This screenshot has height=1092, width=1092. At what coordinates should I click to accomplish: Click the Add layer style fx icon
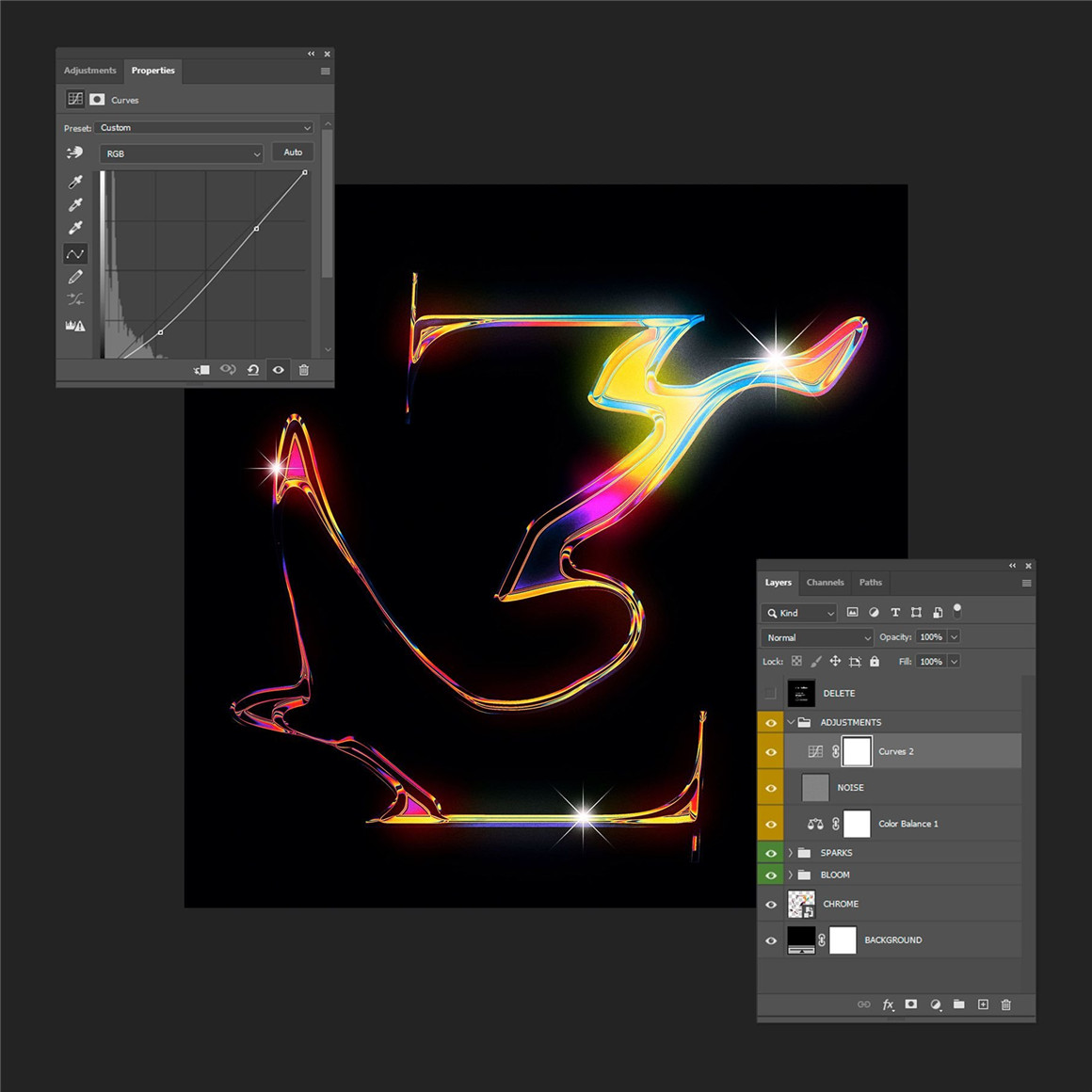click(888, 1004)
